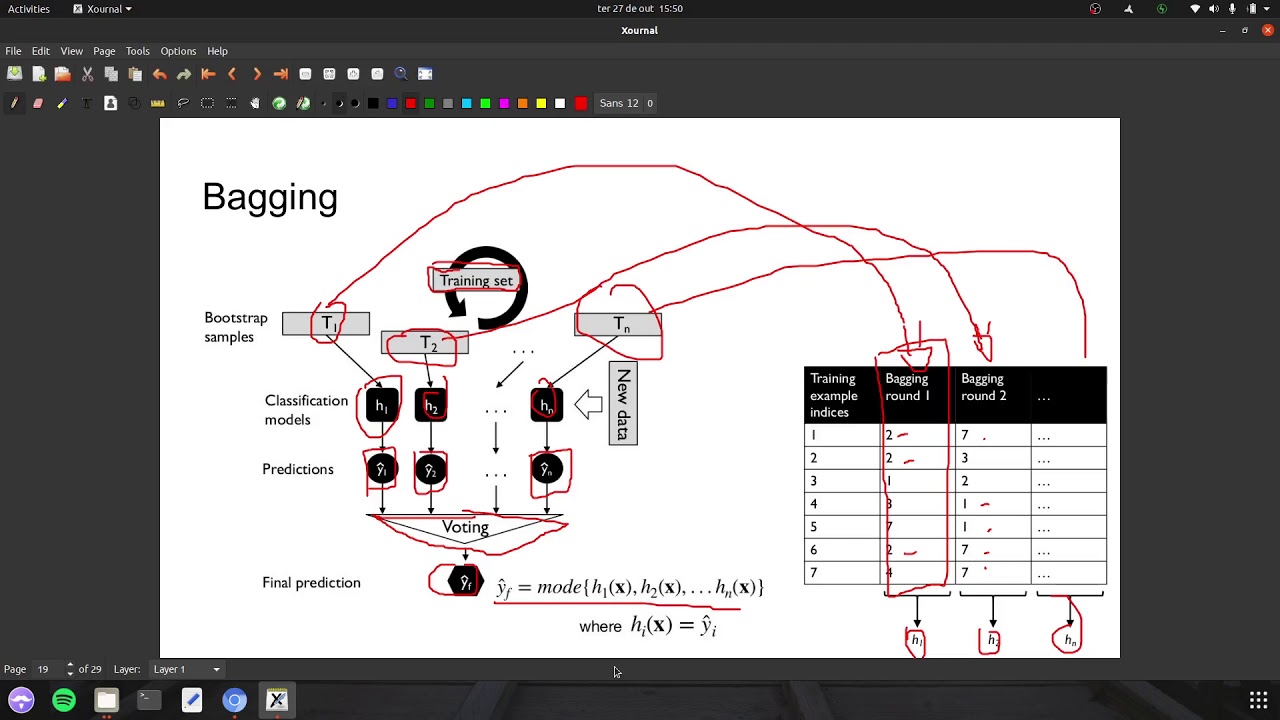This screenshot has width=1280, height=720.
Task: Launch Spotify from the dock
Action: click(64, 700)
